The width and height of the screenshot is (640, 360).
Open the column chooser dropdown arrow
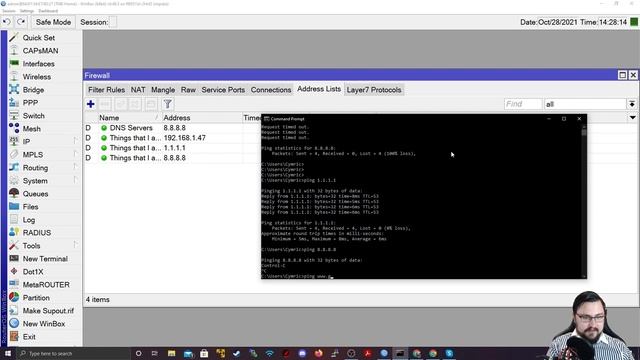coord(632,118)
